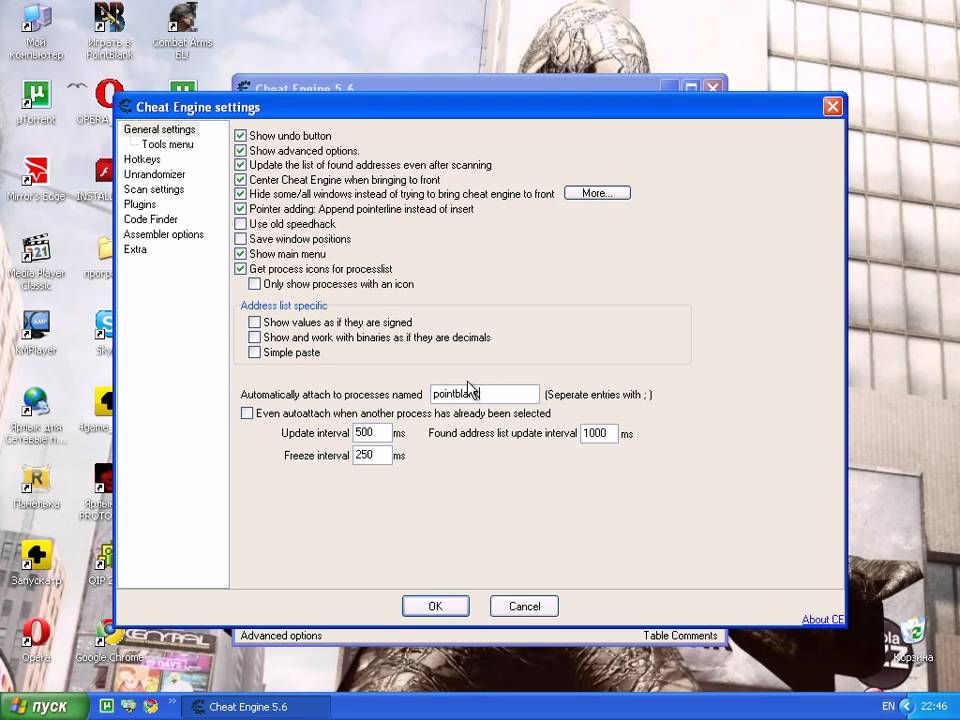Toggle Hide some/all windows checkbox

[x=241, y=193]
